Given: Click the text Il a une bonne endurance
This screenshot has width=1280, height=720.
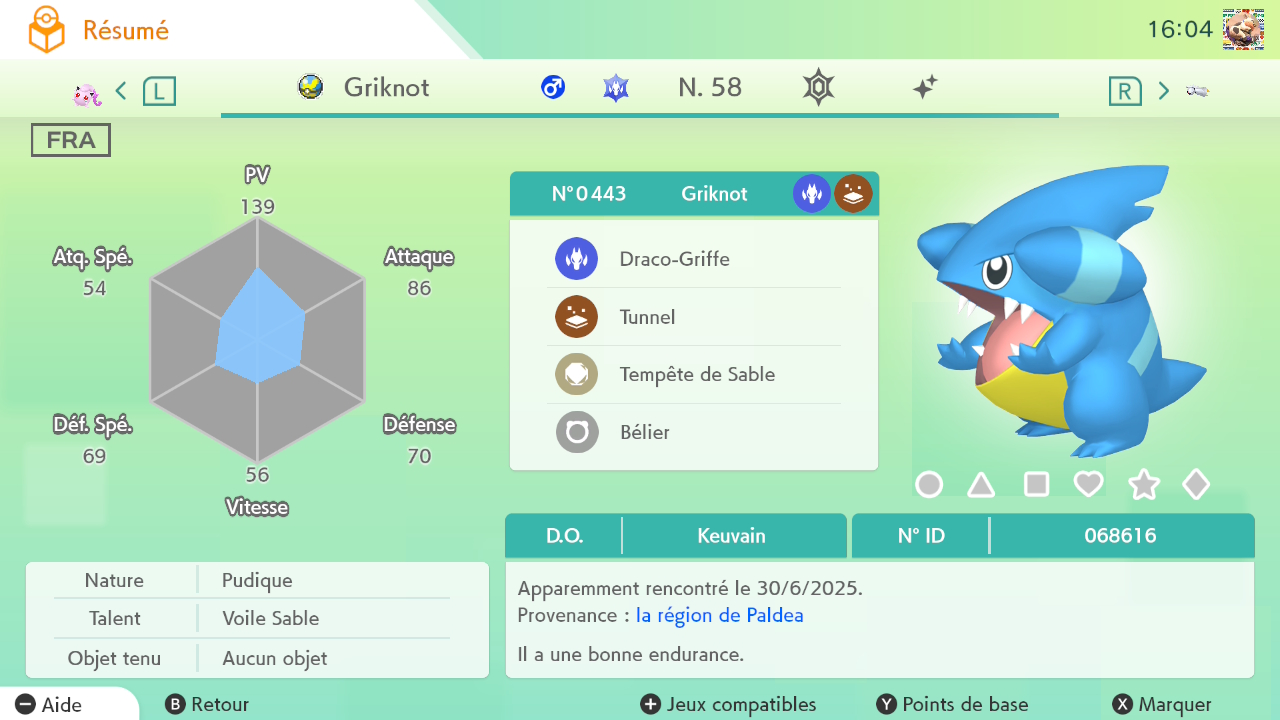Looking at the screenshot, I should pos(630,655).
